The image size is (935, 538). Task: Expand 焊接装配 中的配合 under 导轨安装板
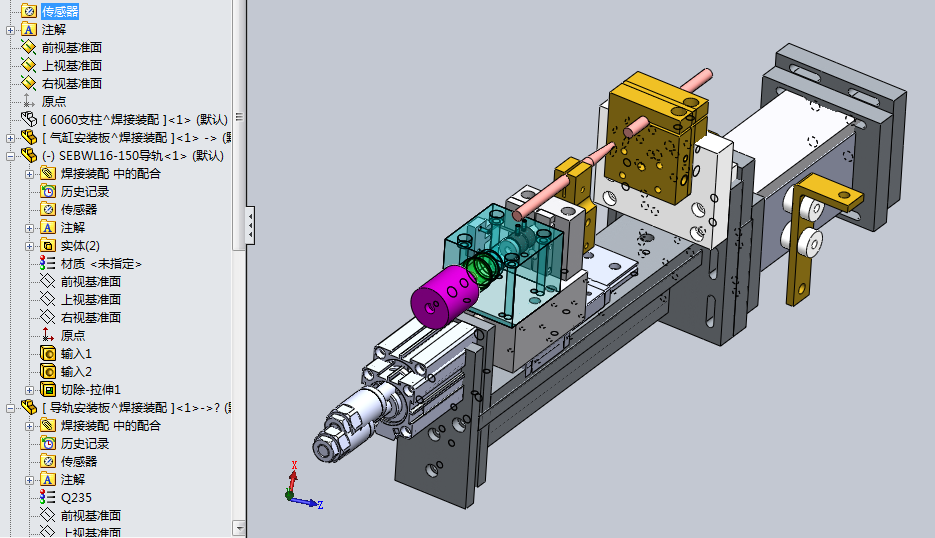pos(29,426)
